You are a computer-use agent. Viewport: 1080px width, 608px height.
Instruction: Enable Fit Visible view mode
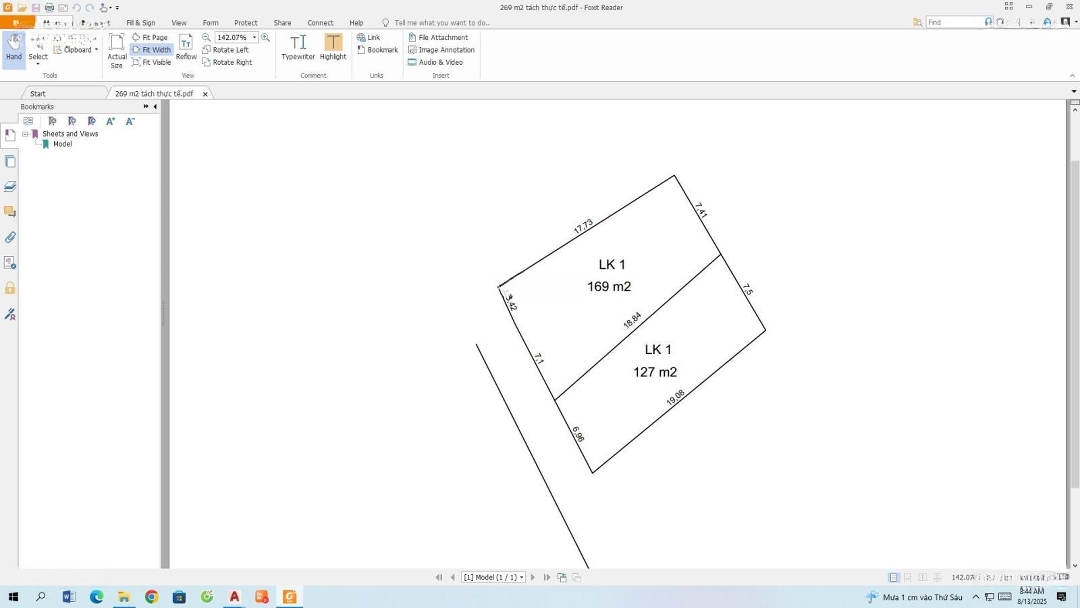(x=151, y=62)
